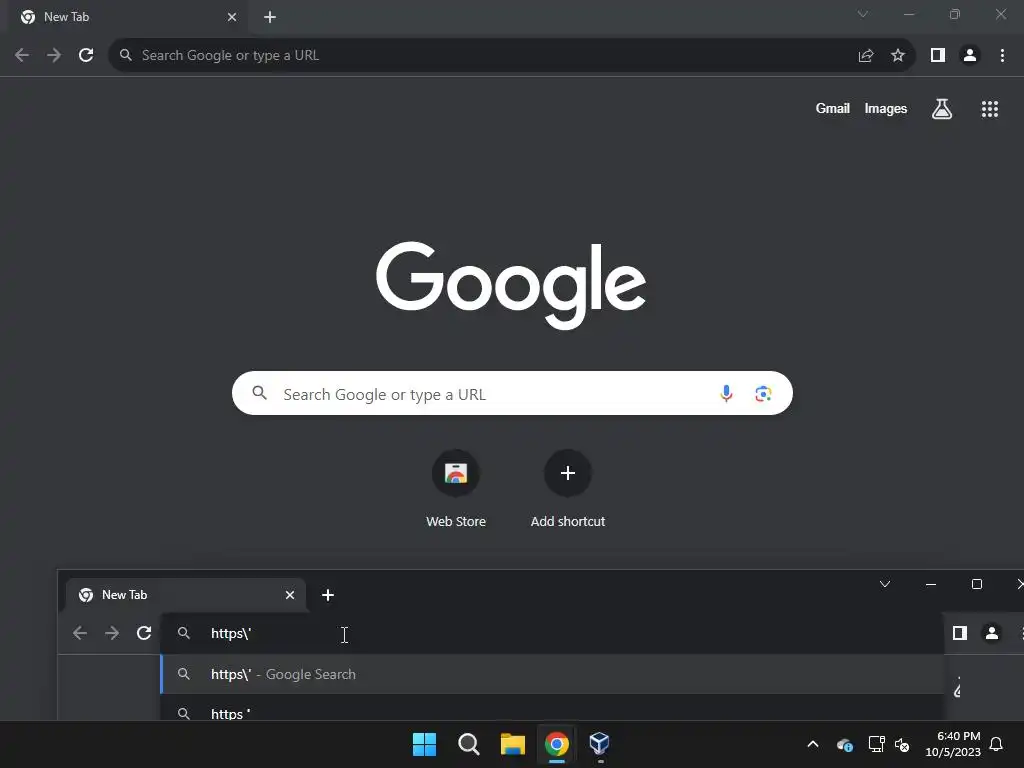Viewport: 1024px width, 768px height.
Task: Click the OneDrive cloud tray icon
Action: tap(844, 744)
